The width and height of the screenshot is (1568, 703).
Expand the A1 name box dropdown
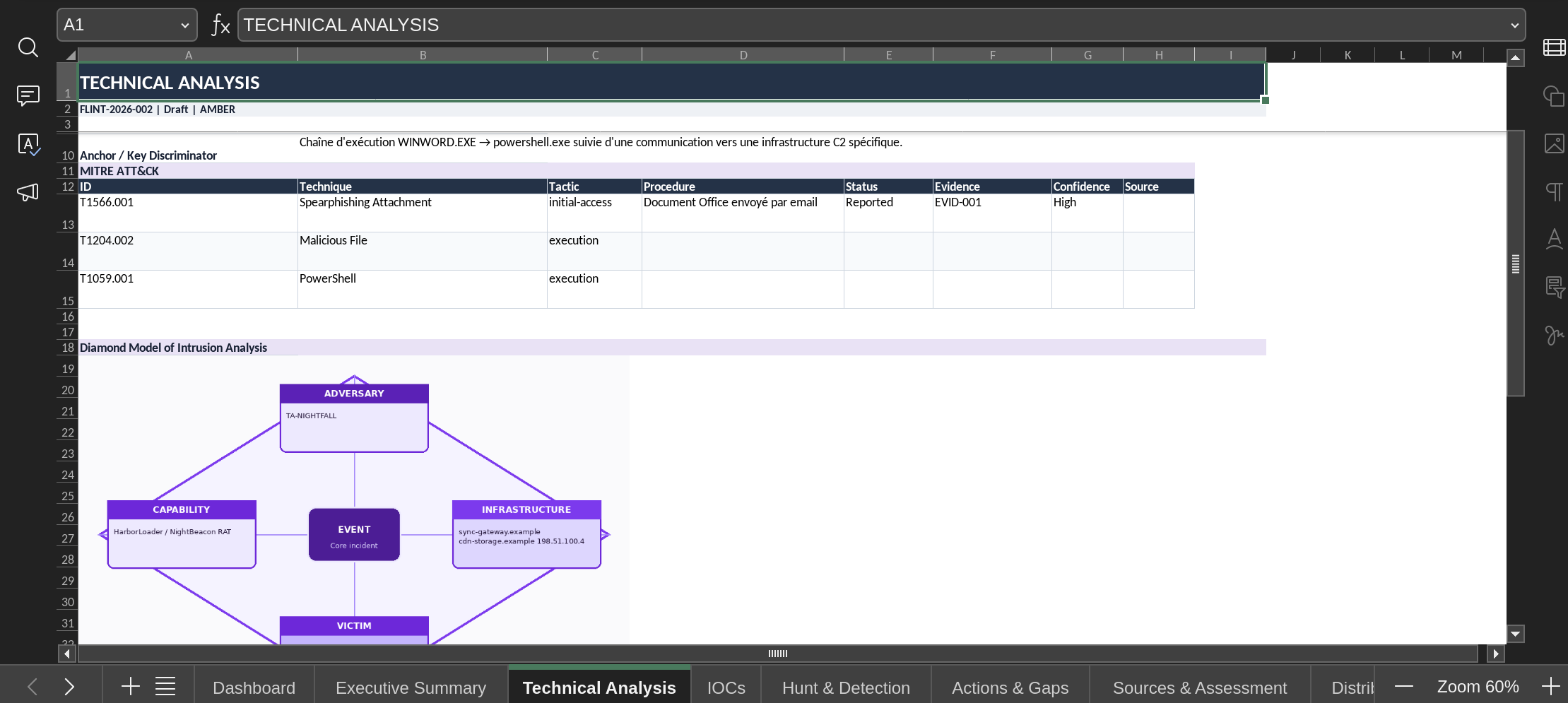[x=184, y=25]
